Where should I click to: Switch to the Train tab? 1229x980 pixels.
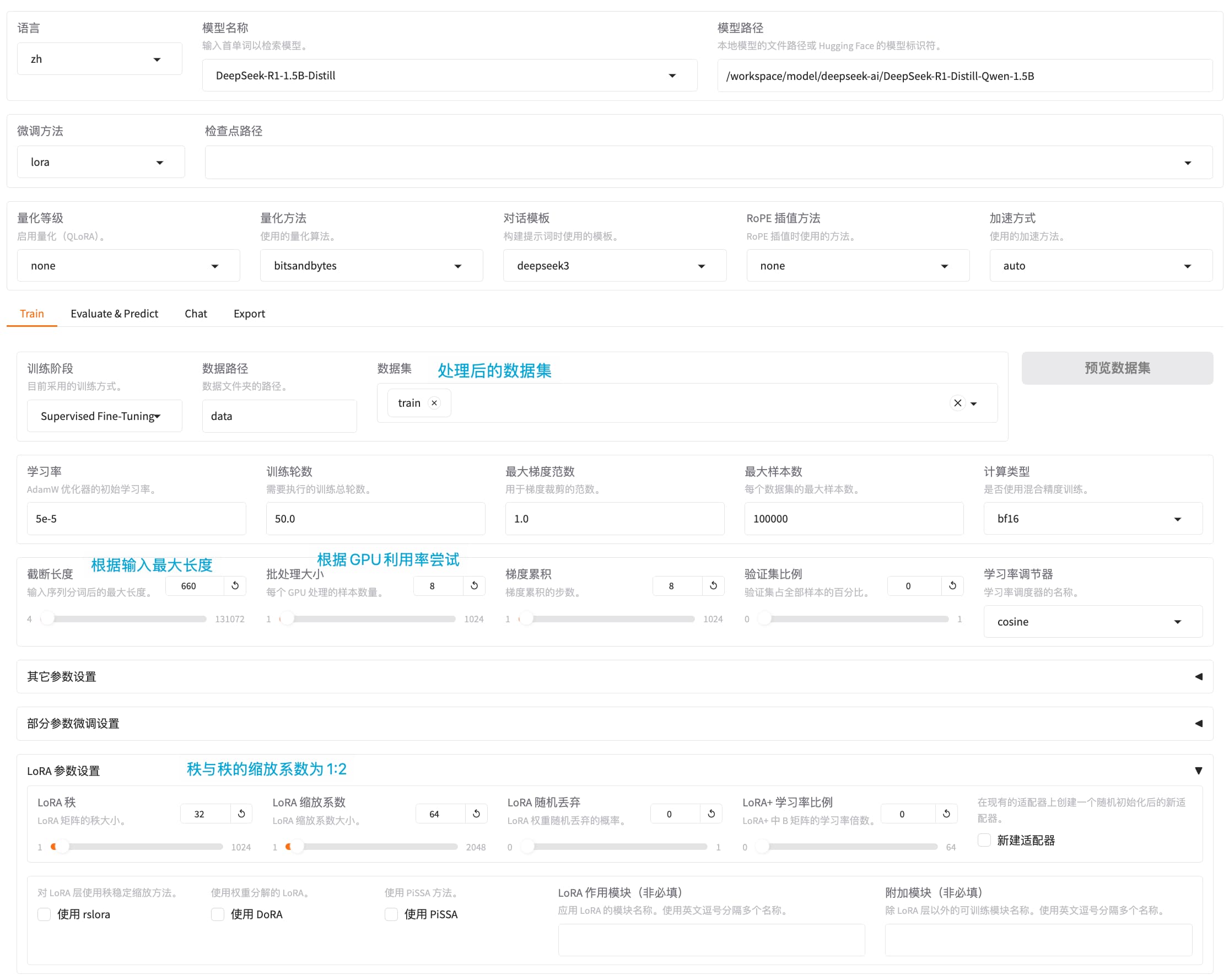32,314
